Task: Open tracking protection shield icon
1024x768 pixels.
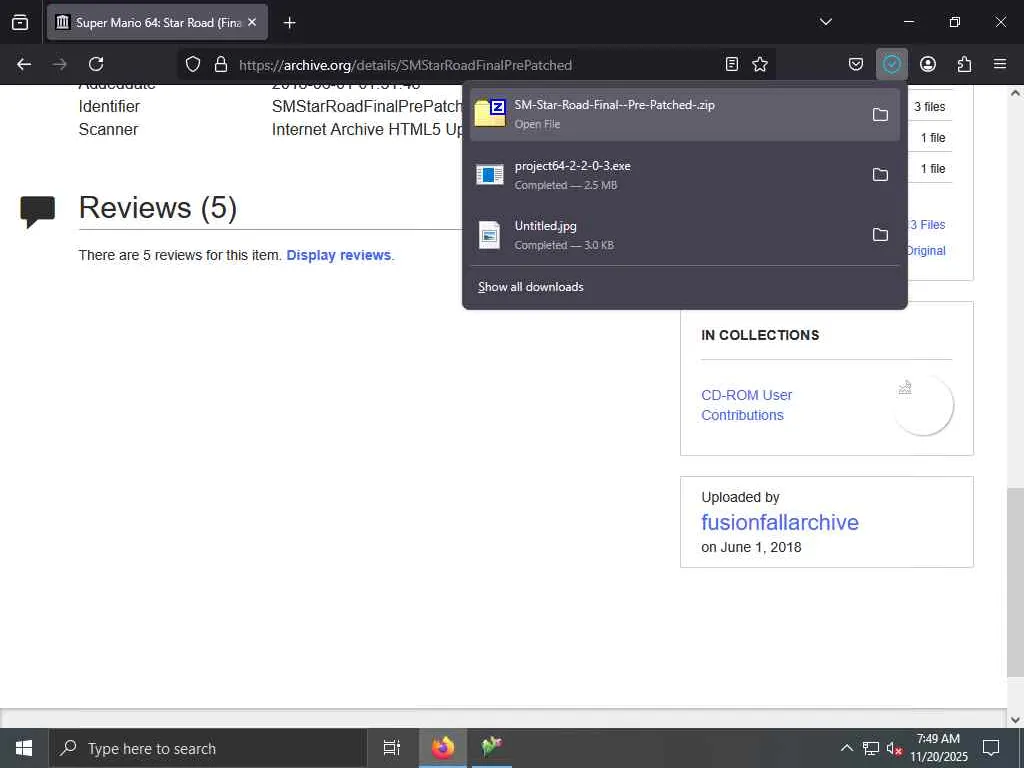Action: point(193,64)
